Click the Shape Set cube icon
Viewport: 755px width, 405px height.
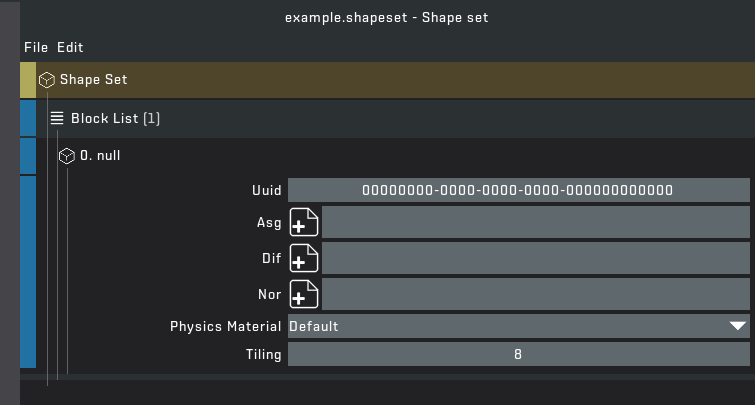click(x=46, y=80)
